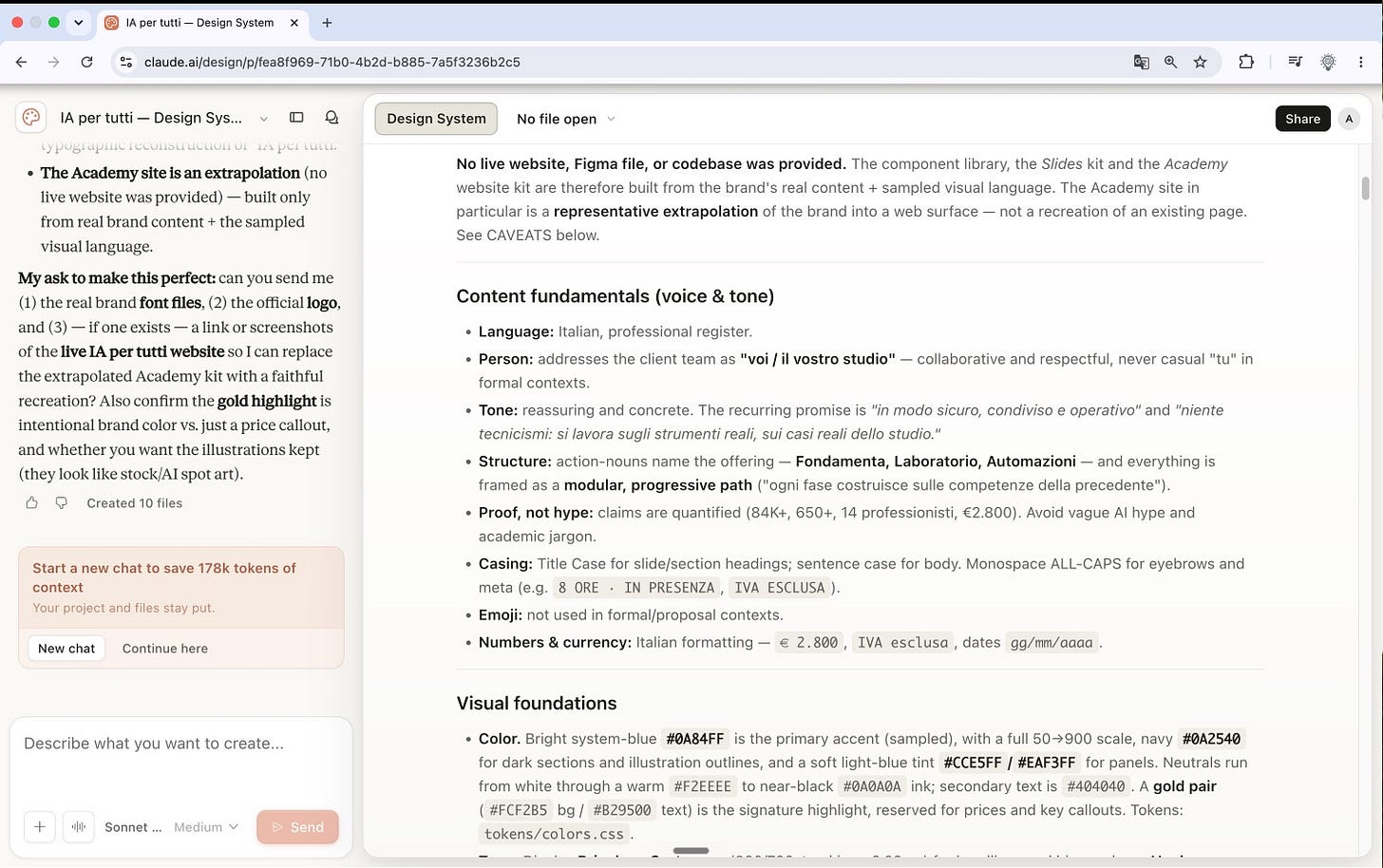Click the voice input waveform icon
Screen dimensions: 1383x868
pyautogui.click(x=79, y=827)
